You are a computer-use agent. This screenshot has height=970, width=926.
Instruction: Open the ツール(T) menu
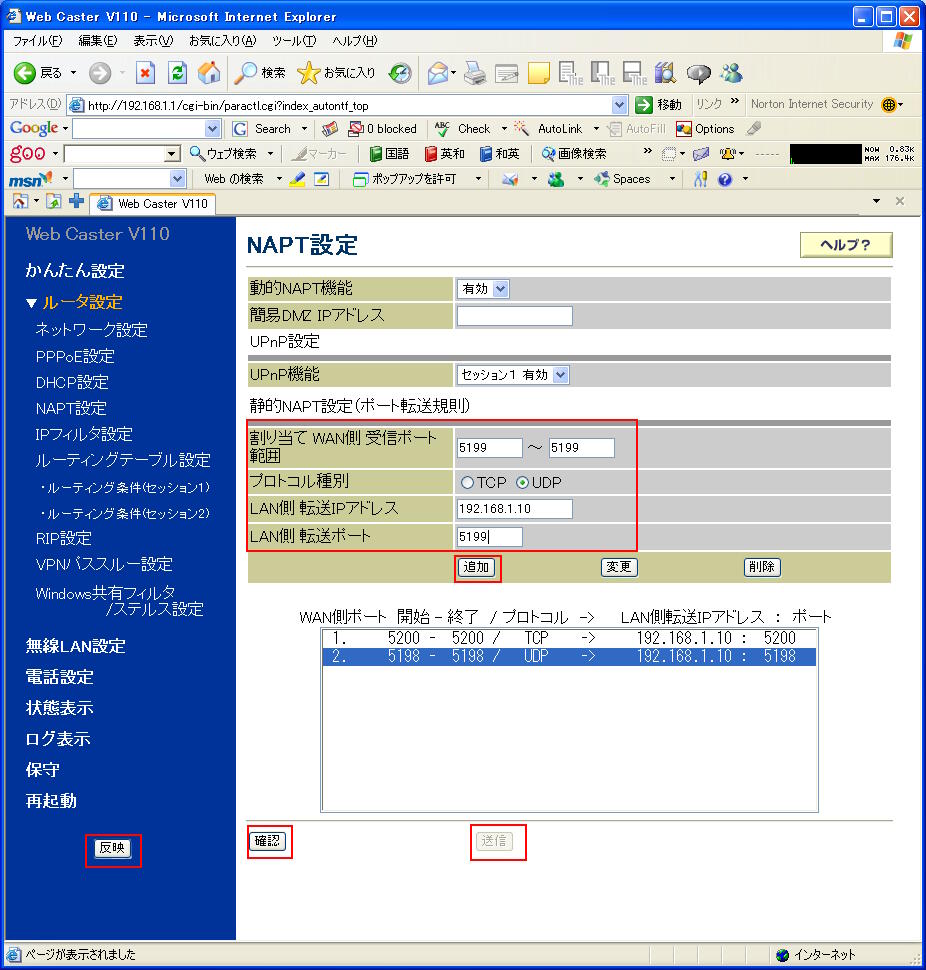pos(294,41)
